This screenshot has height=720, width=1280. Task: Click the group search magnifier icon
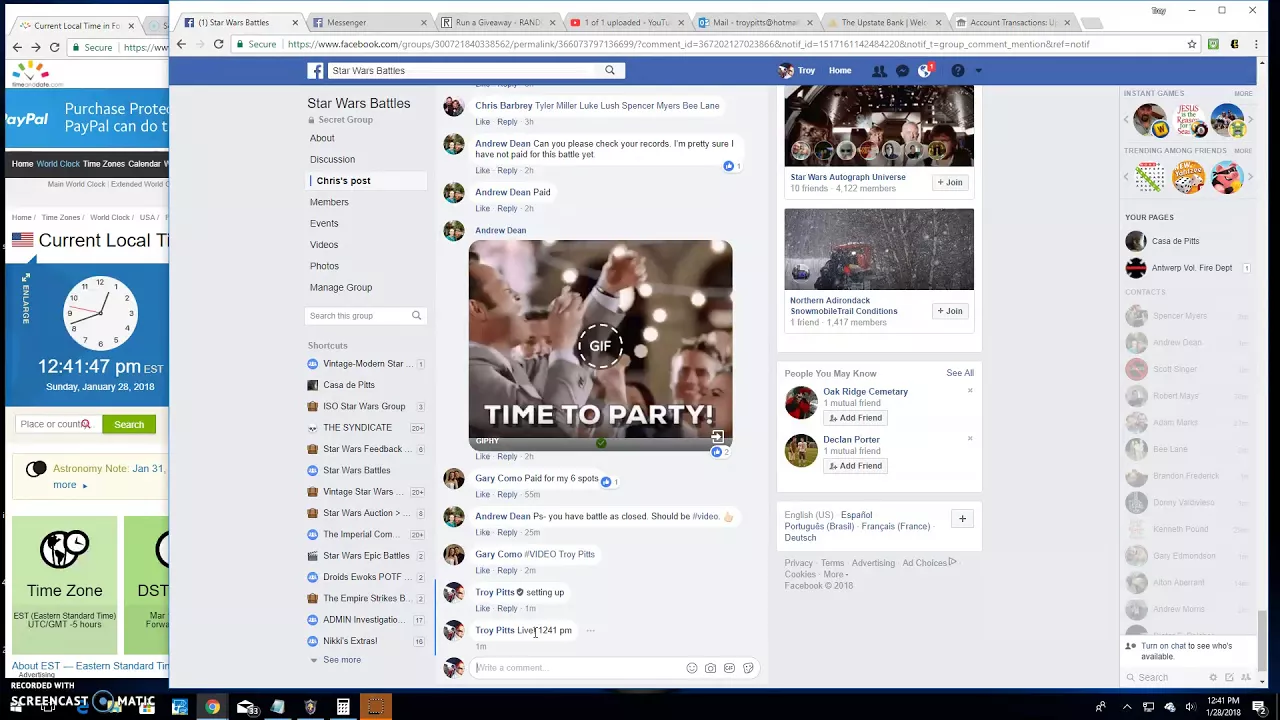click(x=417, y=316)
